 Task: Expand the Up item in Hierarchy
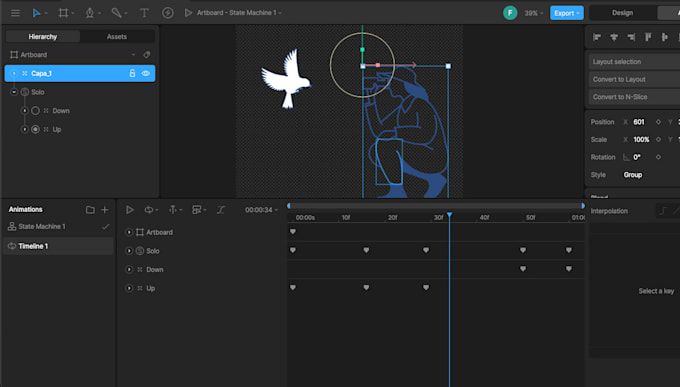(25, 129)
